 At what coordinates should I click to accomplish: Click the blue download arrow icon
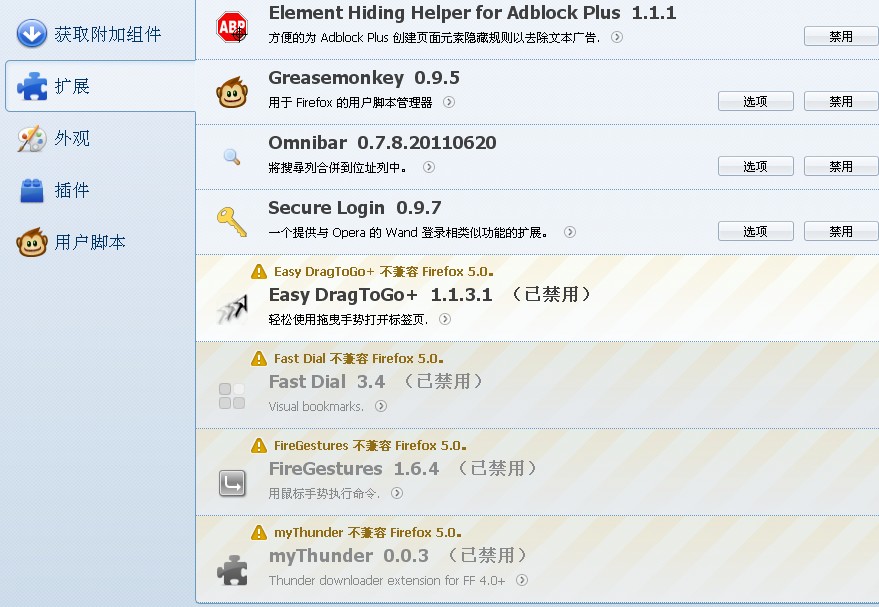[32, 33]
